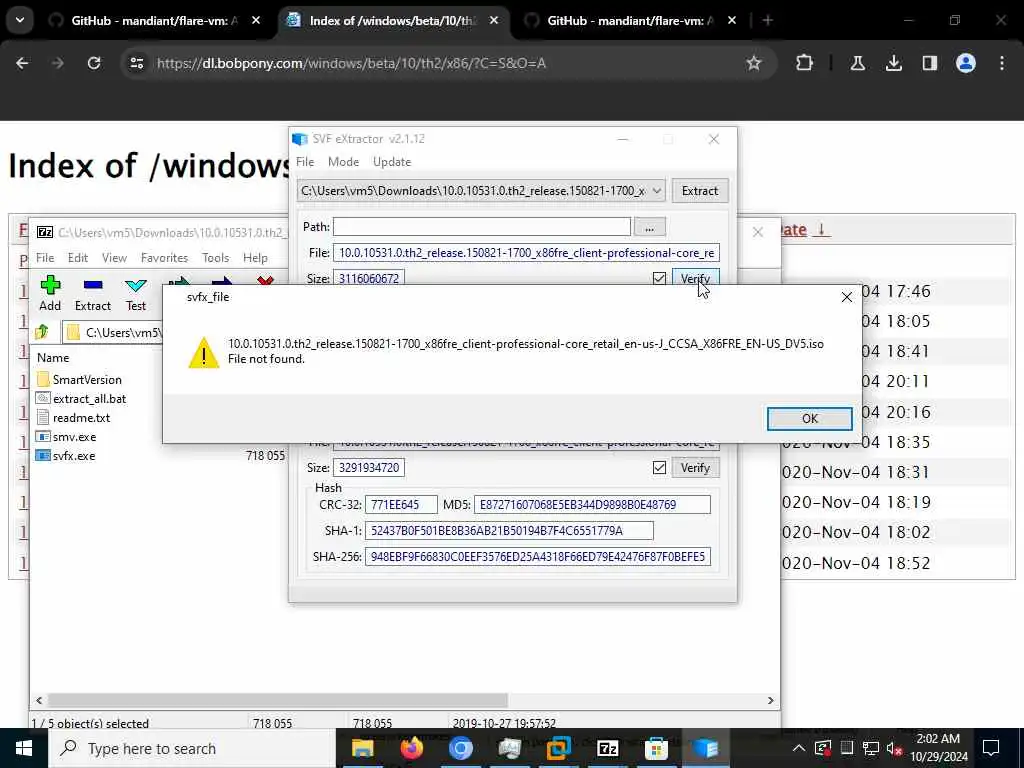Open the View menu in 7-Zip
1024x768 pixels.
(x=114, y=258)
